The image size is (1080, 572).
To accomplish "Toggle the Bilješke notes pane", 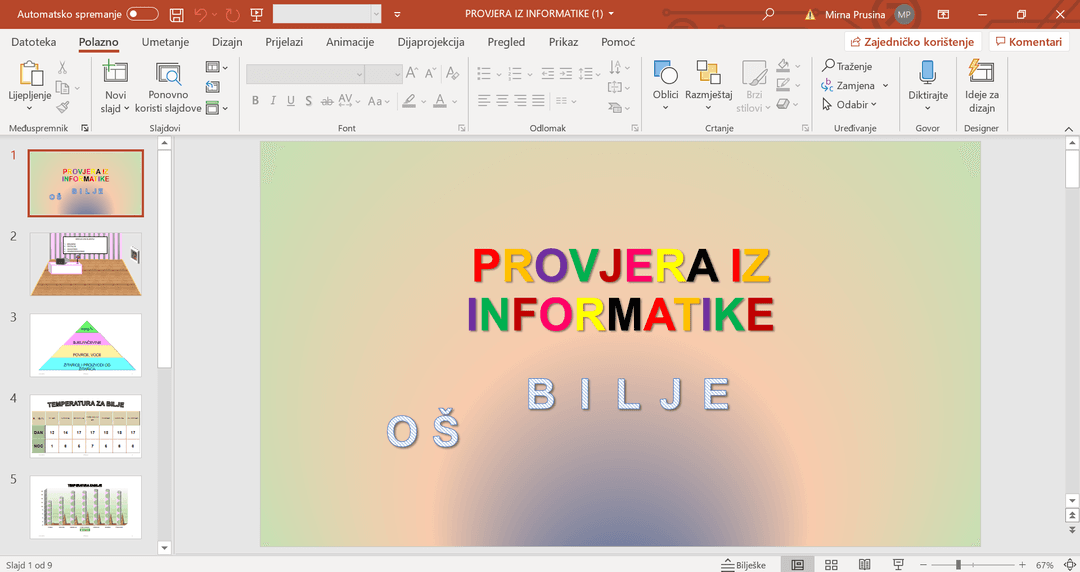I will pos(744,564).
